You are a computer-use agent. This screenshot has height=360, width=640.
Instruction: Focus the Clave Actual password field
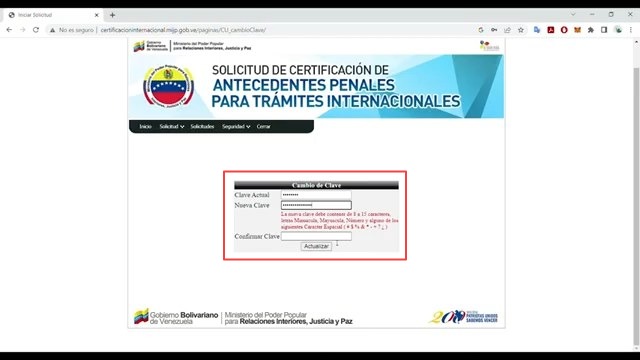click(316, 195)
